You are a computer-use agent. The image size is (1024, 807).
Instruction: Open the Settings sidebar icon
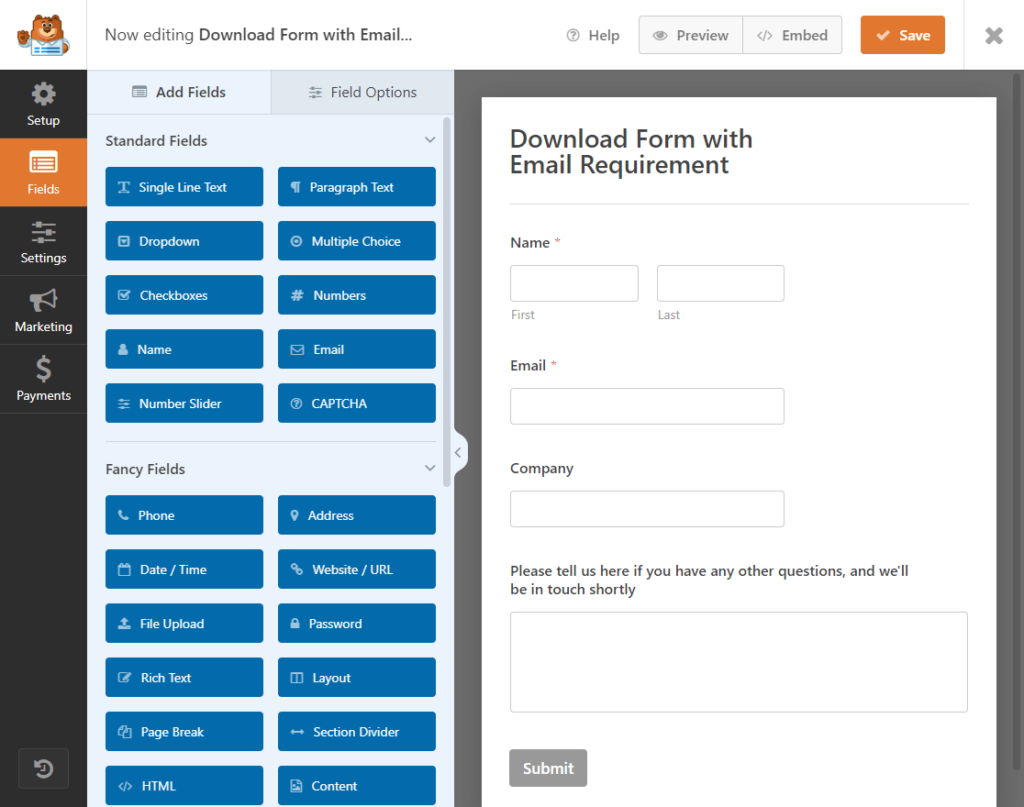point(43,240)
